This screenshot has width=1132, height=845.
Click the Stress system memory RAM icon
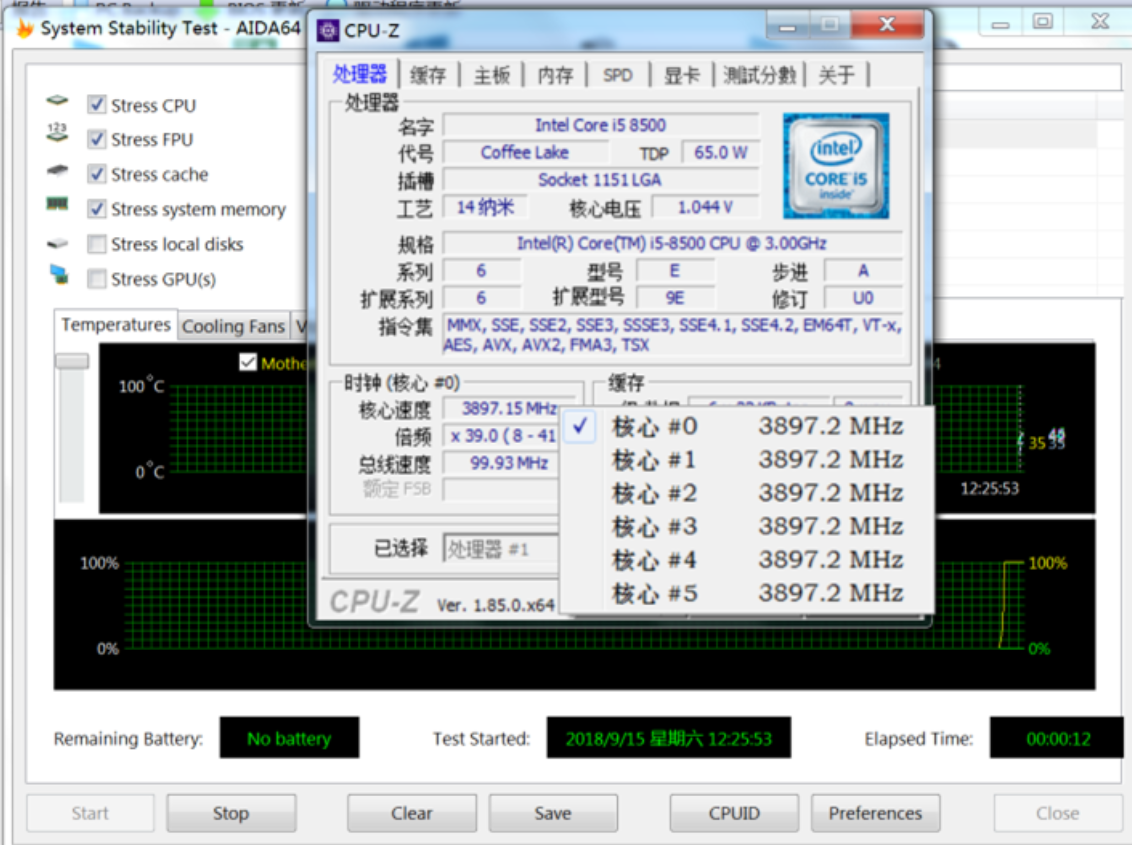pos(57,205)
